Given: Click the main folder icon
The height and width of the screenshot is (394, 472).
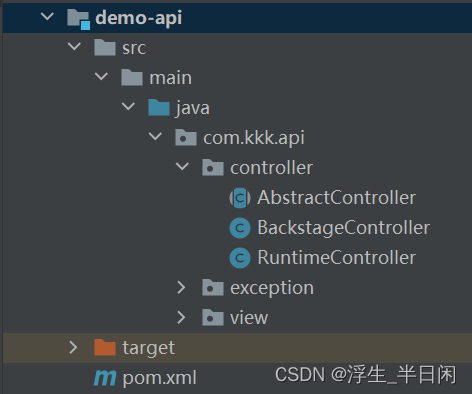Looking at the screenshot, I should 132,77.
